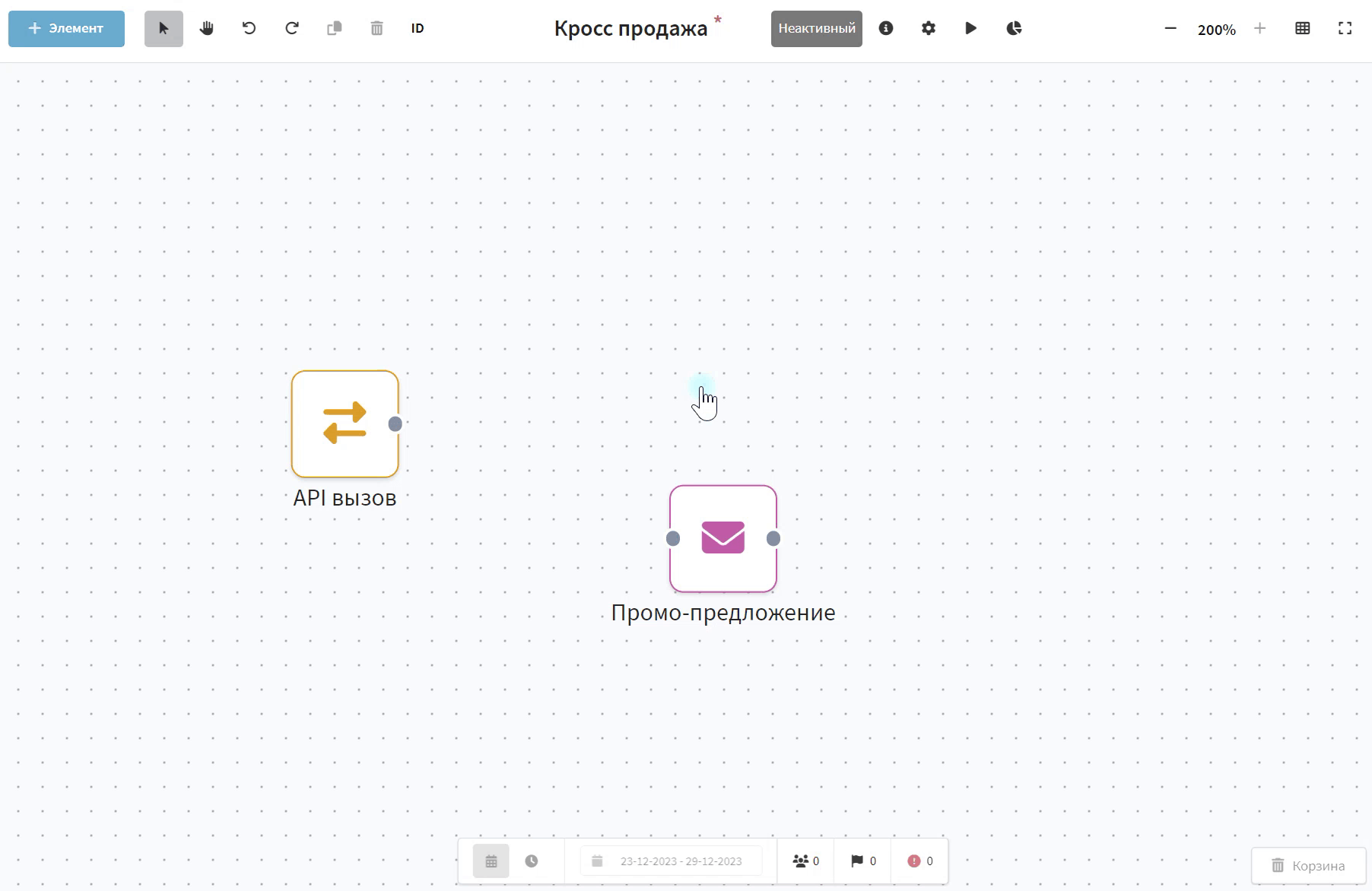Delete selected element via trash toolbar icon

coord(376,29)
